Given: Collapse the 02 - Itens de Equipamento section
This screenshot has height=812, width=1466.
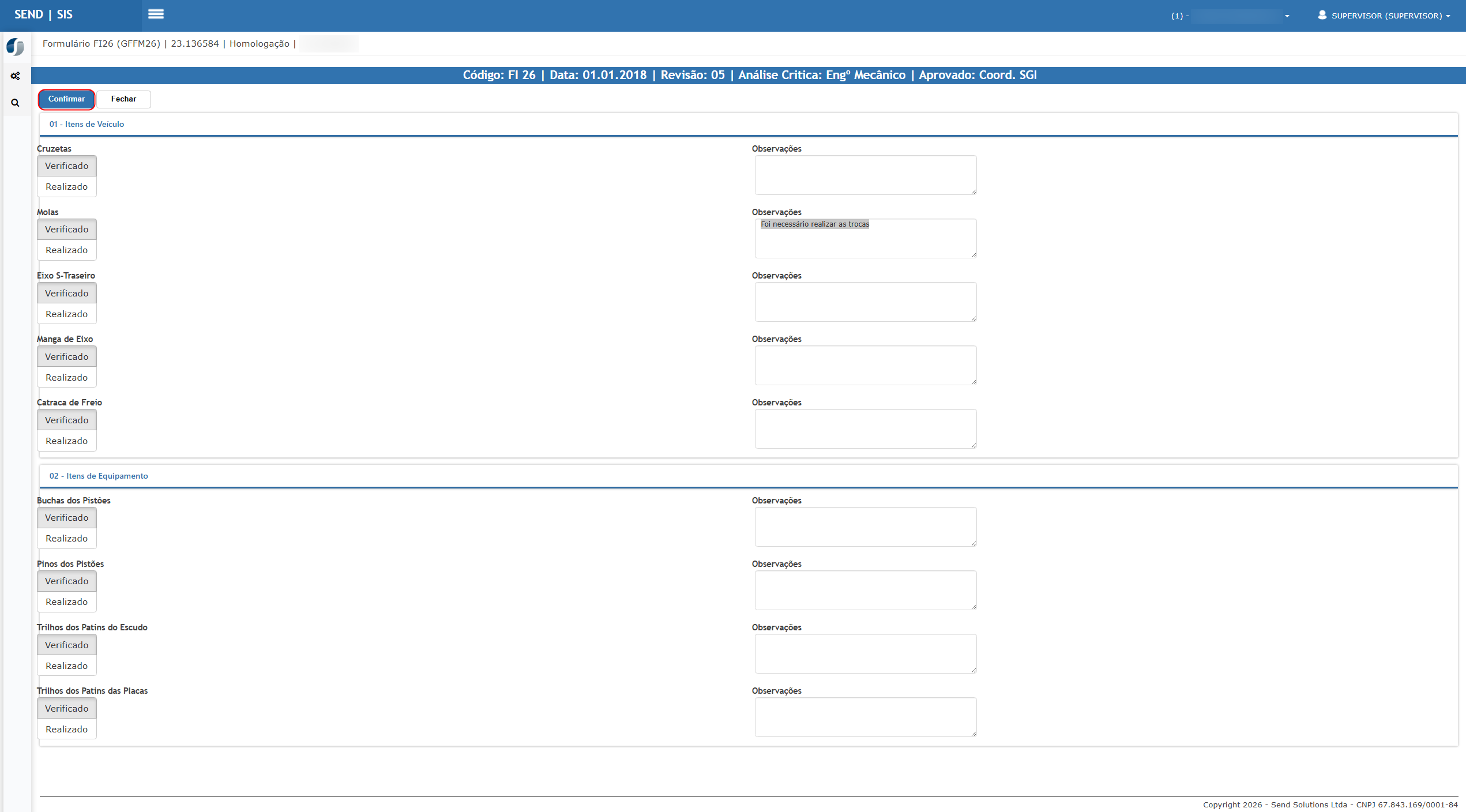Looking at the screenshot, I should point(99,476).
